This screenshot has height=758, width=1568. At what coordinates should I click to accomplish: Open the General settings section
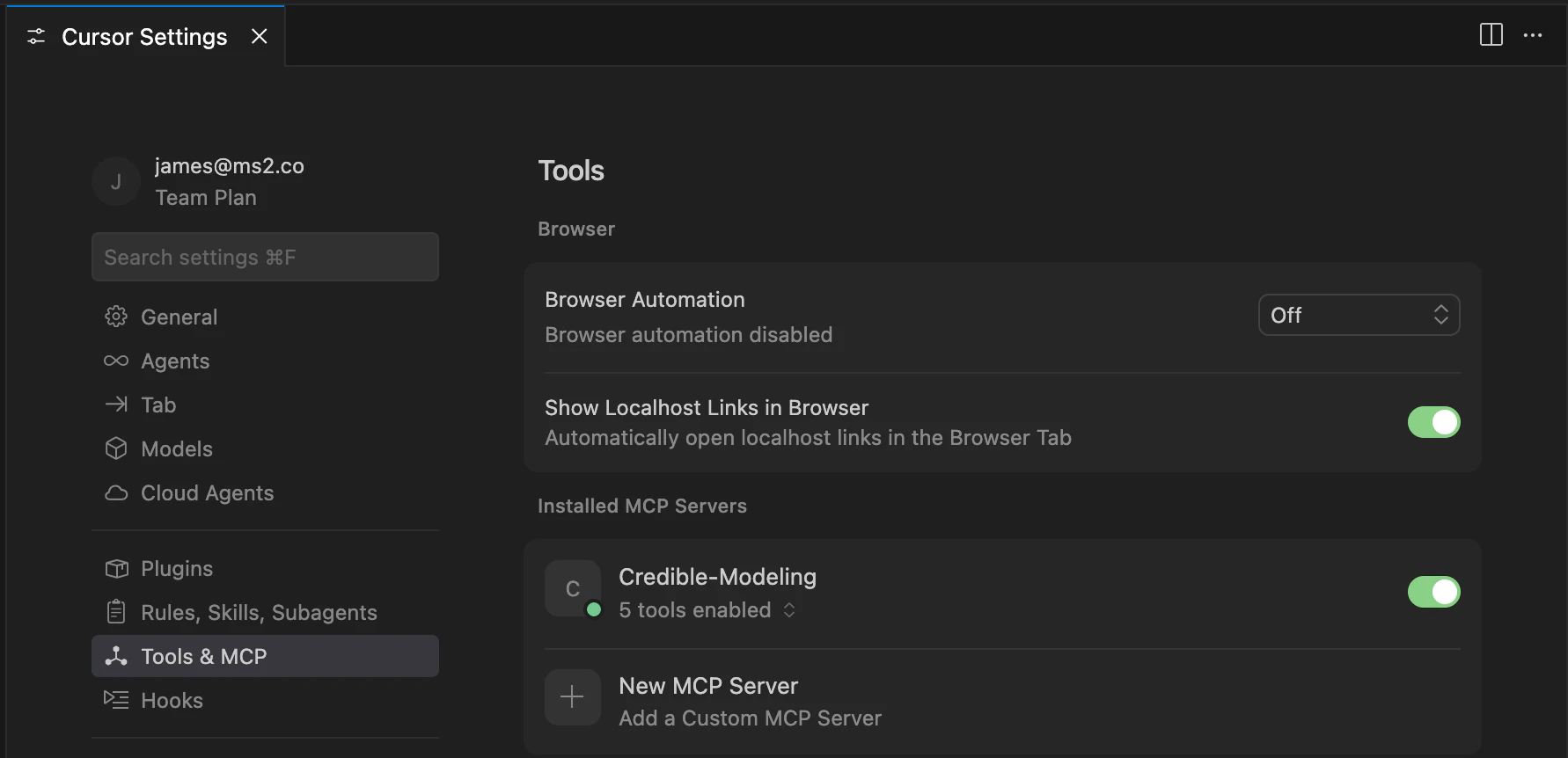(x=265, y=317)
